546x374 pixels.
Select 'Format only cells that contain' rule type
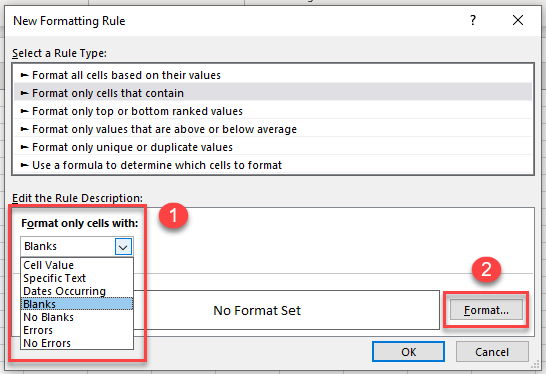(273, 93)
